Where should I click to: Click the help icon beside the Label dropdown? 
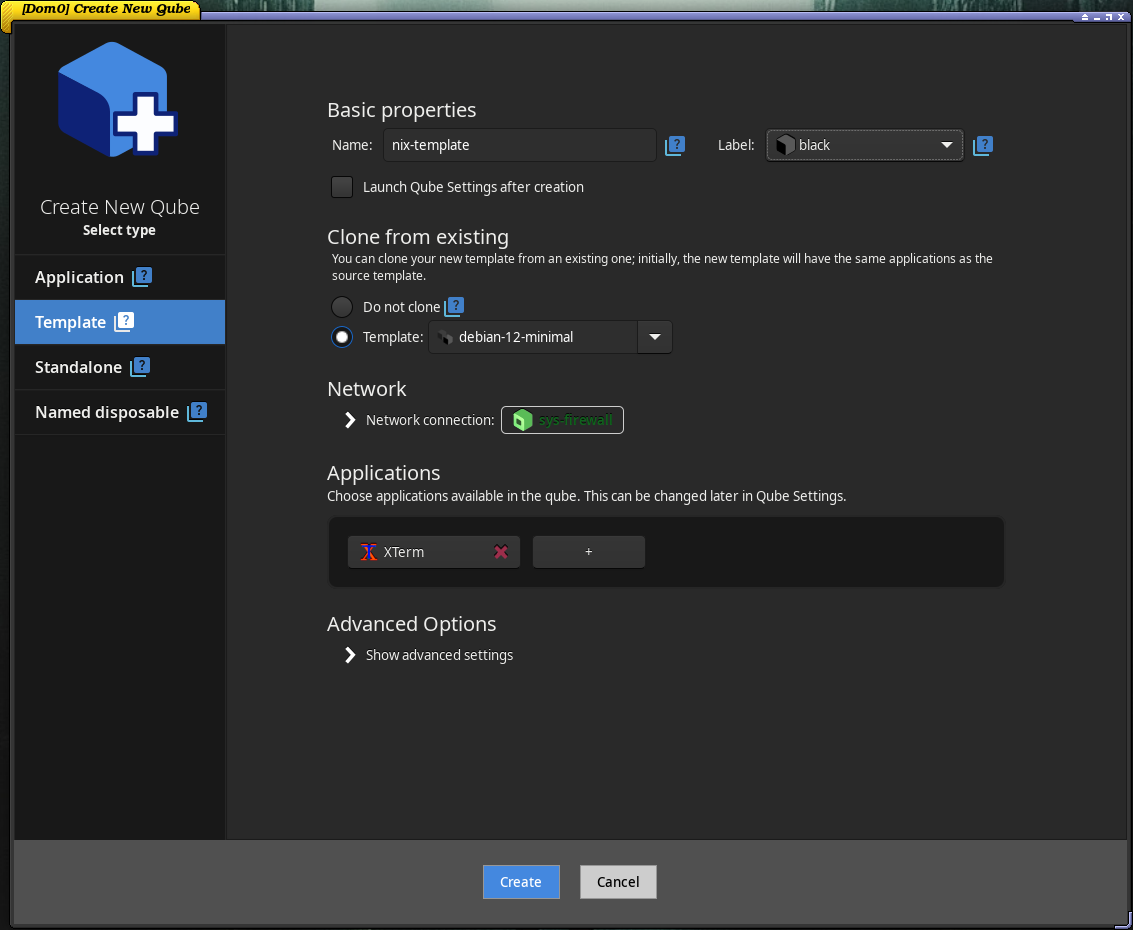click(982, 145)
